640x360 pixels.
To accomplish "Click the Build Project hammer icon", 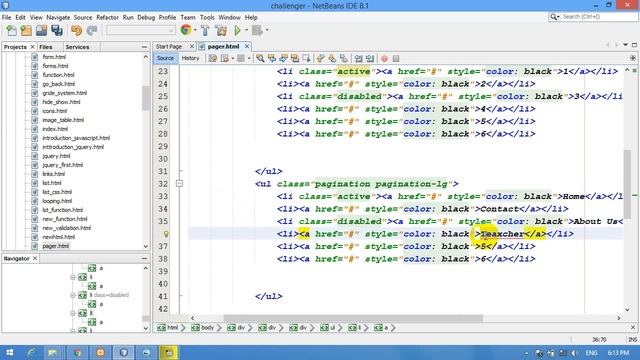I will pos(205,30).
